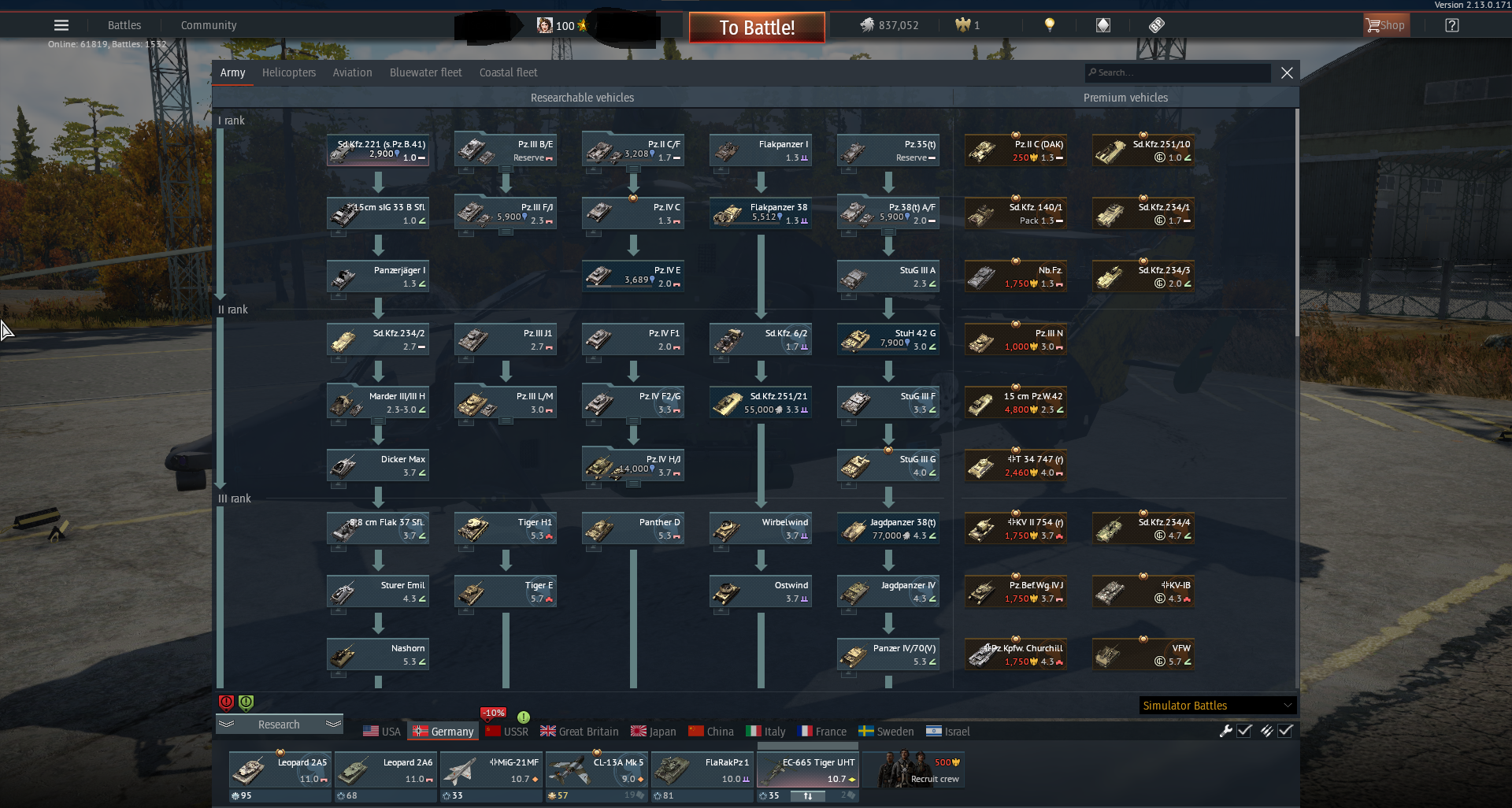1512x808 pixels.
Task: Expand the Simulator Battles game mode dropdown
Action: click(x=1217, y=706)
